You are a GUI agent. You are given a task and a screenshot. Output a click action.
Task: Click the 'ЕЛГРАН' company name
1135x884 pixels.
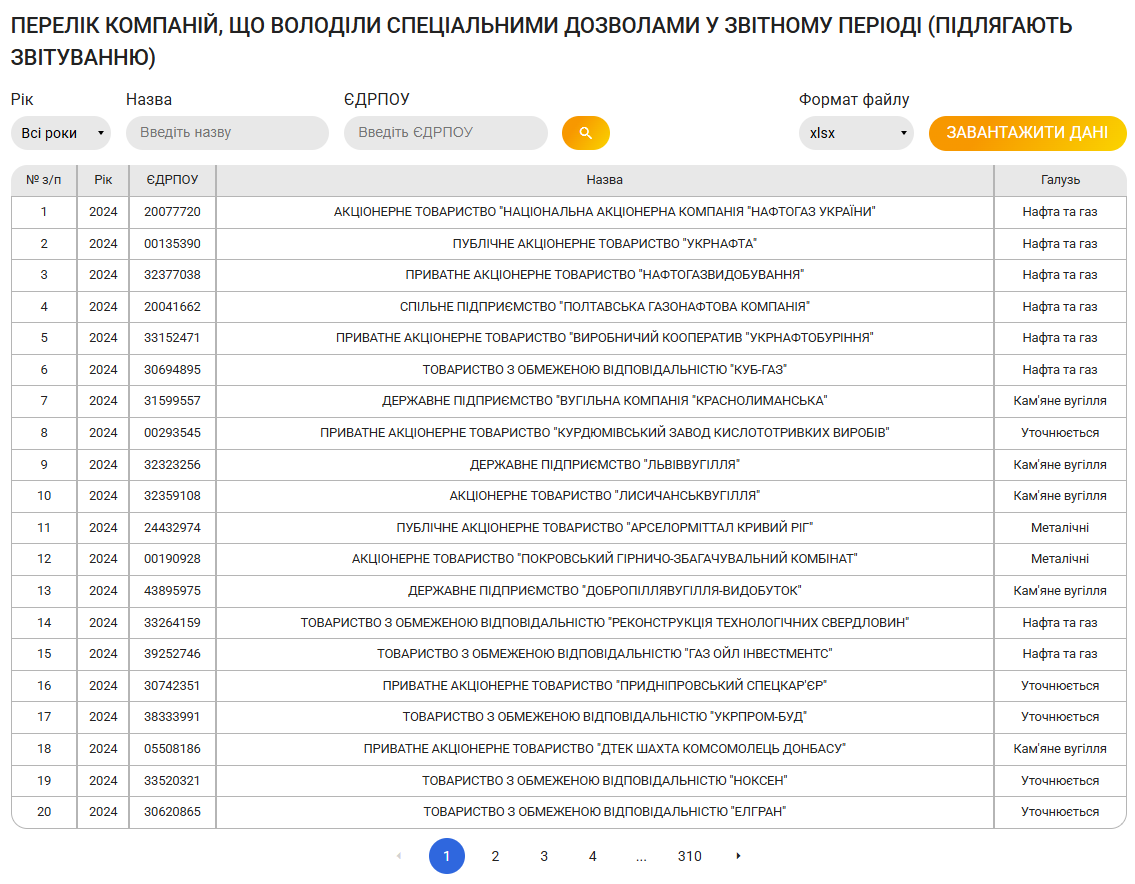[x=604, y=812]
